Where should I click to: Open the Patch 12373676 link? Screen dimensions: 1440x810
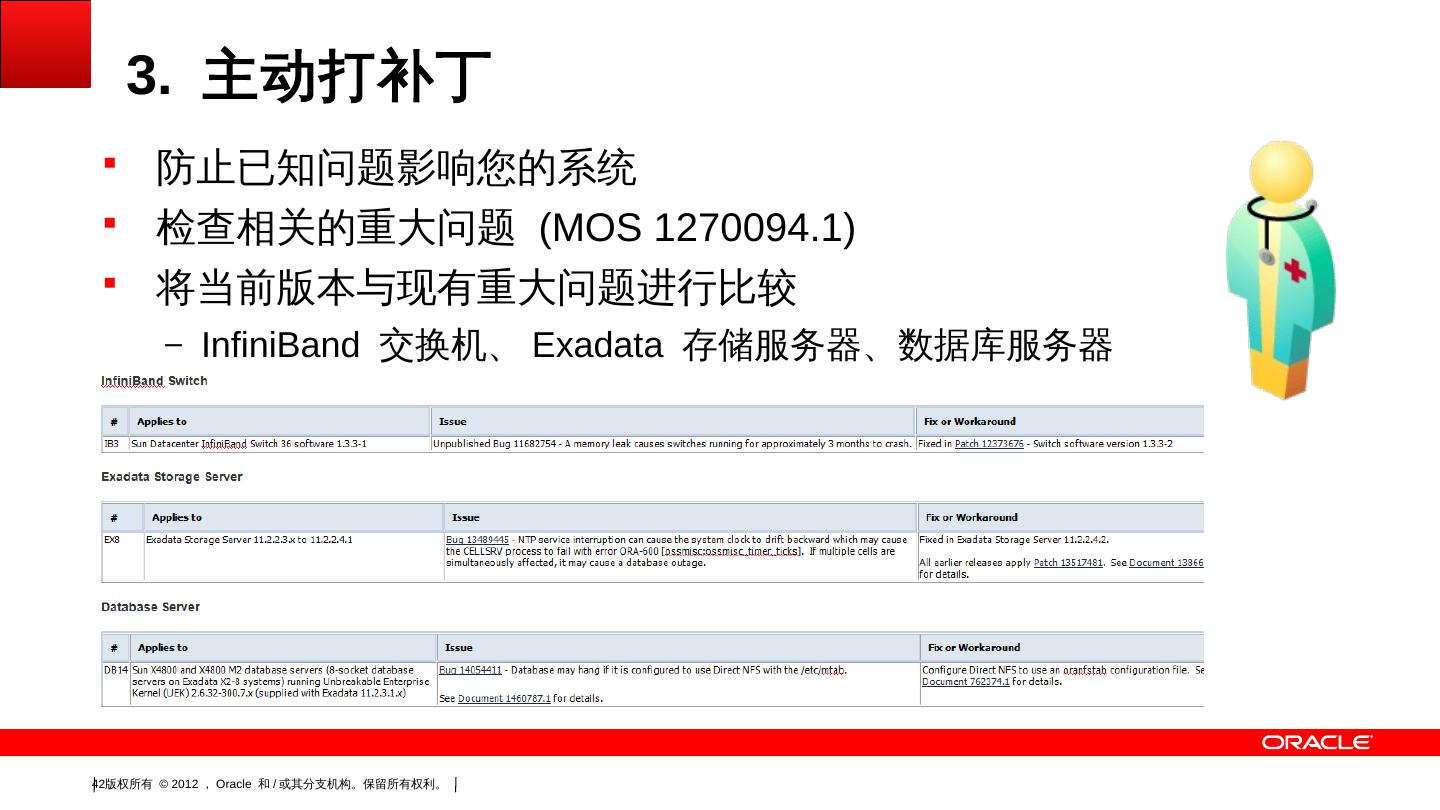tap(989, 444)
